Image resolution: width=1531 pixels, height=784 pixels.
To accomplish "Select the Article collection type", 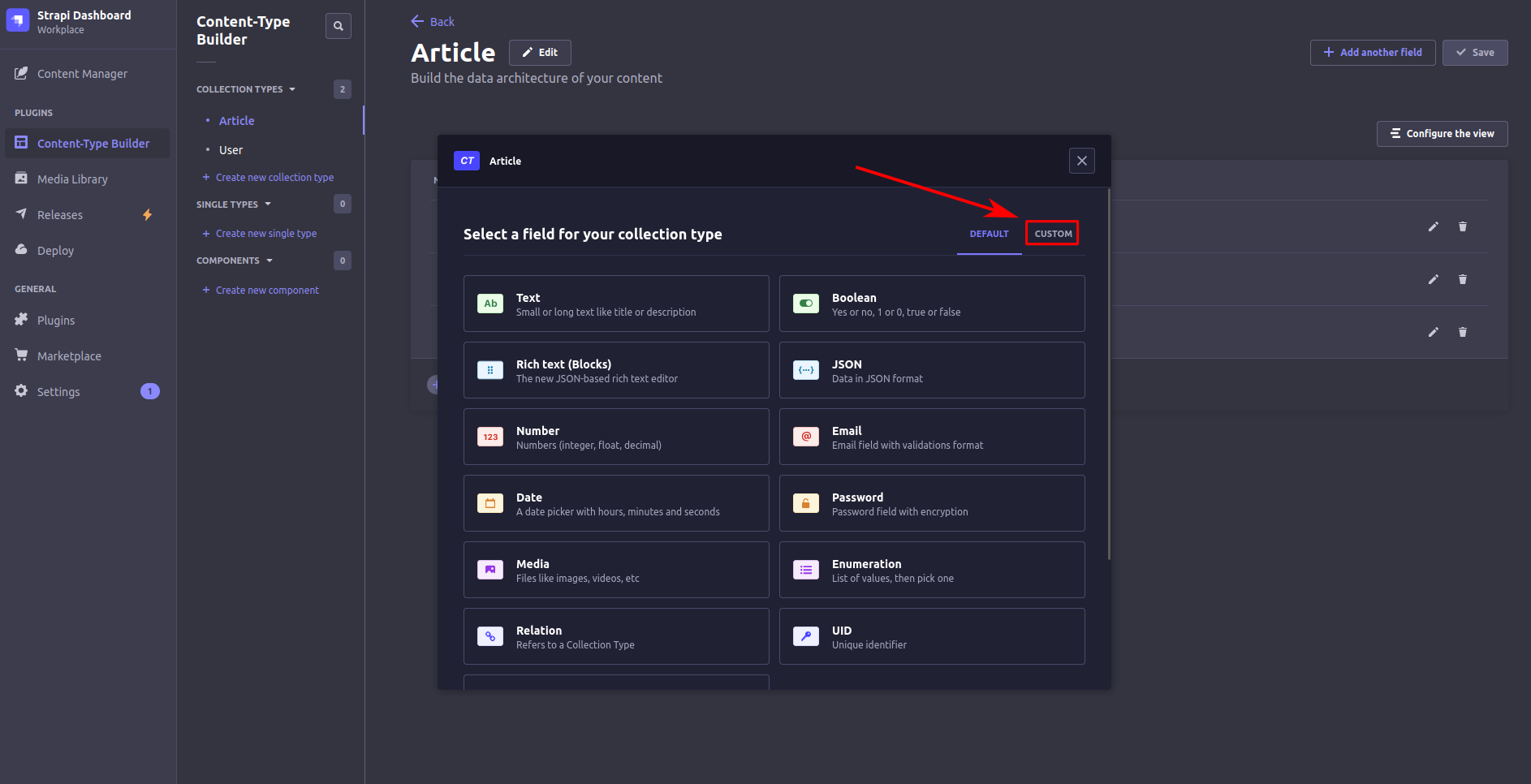I will (x=236, y=121).
